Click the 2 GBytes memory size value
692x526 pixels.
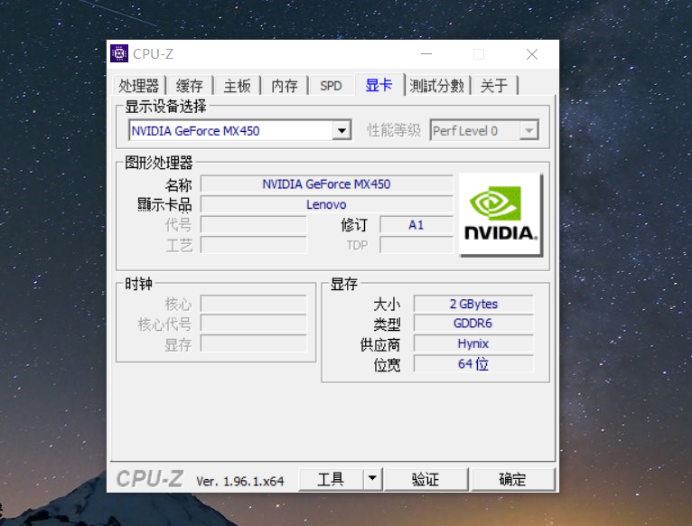(474, 304)
